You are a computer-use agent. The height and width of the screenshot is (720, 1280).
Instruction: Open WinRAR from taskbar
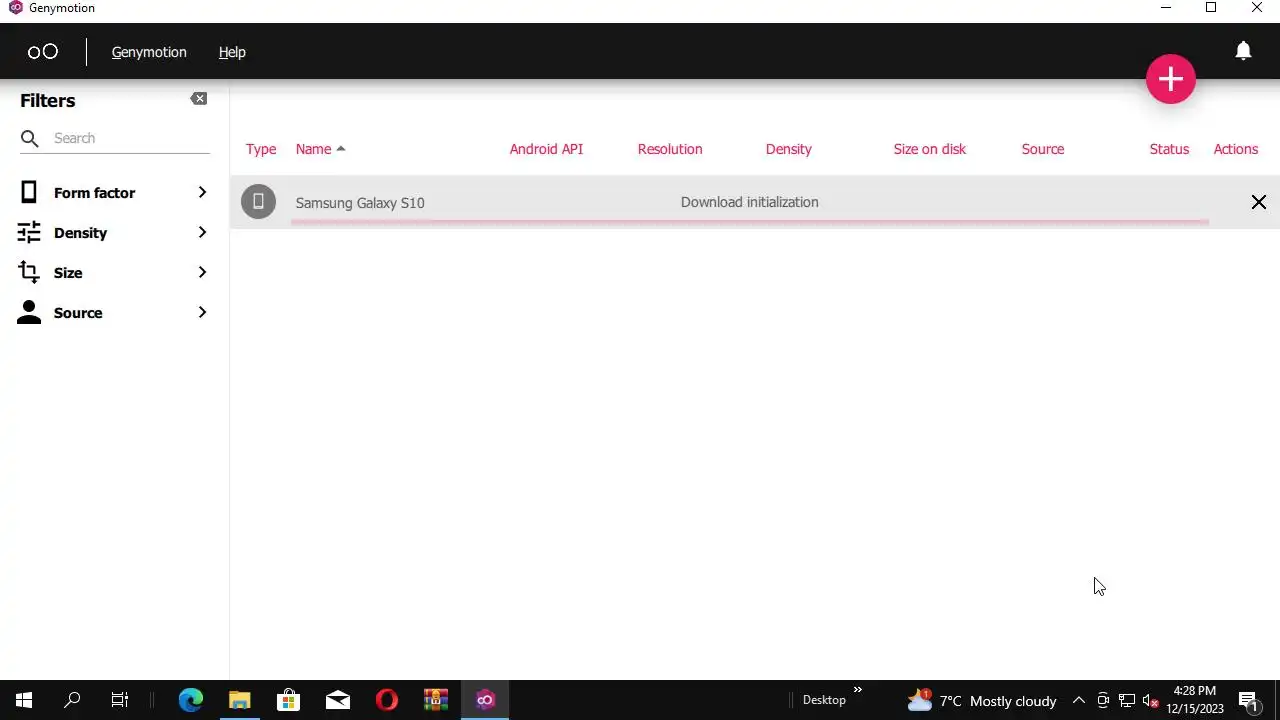pyautogui.click(x=435, y=700)
